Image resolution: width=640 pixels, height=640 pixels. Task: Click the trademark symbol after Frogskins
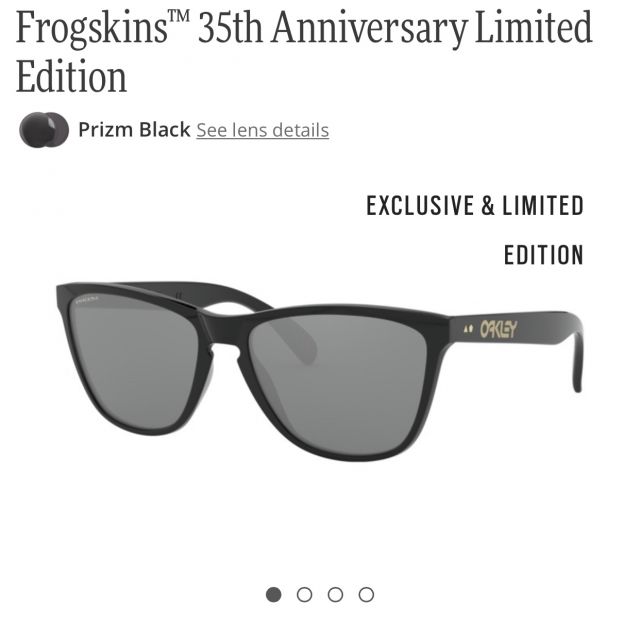[179, 16]
